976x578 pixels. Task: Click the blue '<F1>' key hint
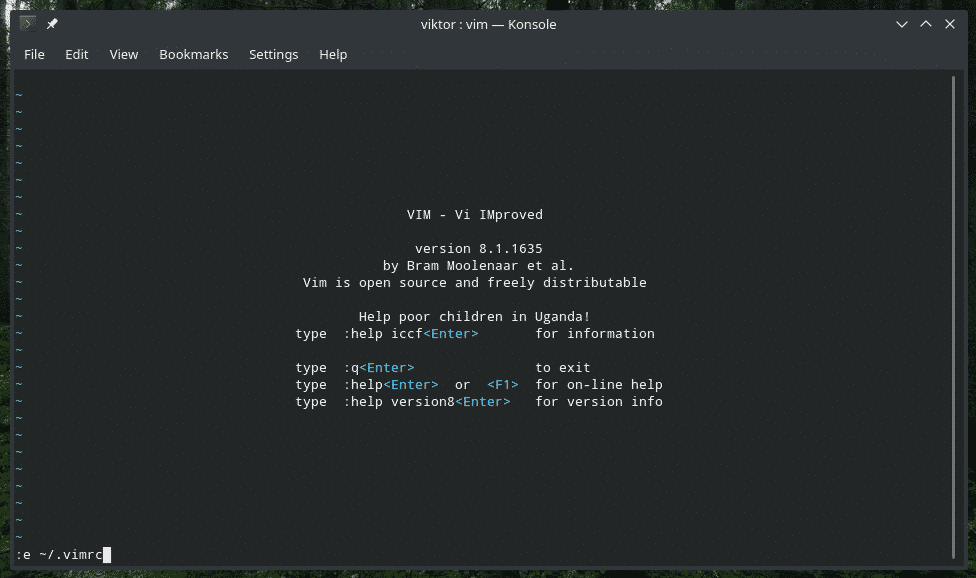pyautogui.click(x=502, y=385)
